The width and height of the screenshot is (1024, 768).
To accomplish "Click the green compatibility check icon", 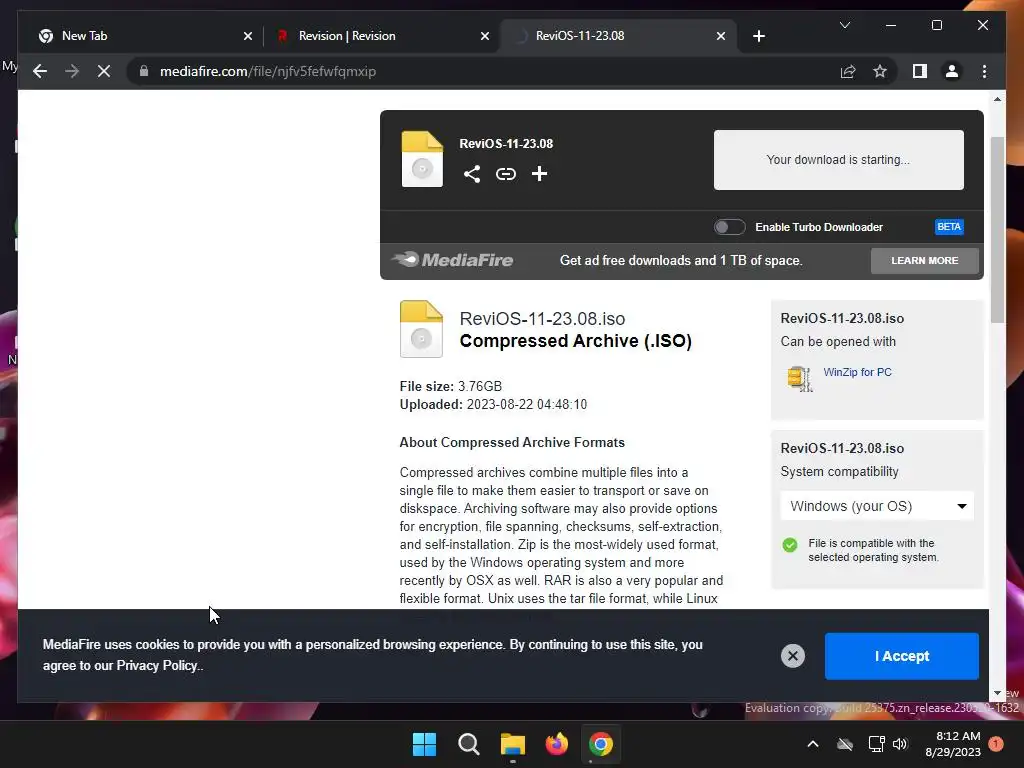I will point(790,545).
